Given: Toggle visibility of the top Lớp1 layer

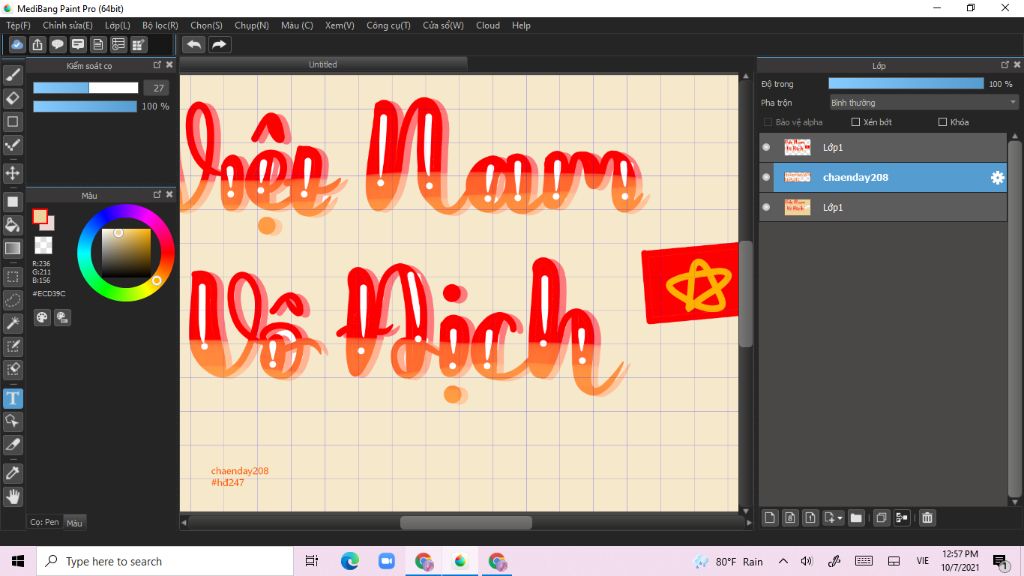Looking at the screenshot, I should click(766, 147).
